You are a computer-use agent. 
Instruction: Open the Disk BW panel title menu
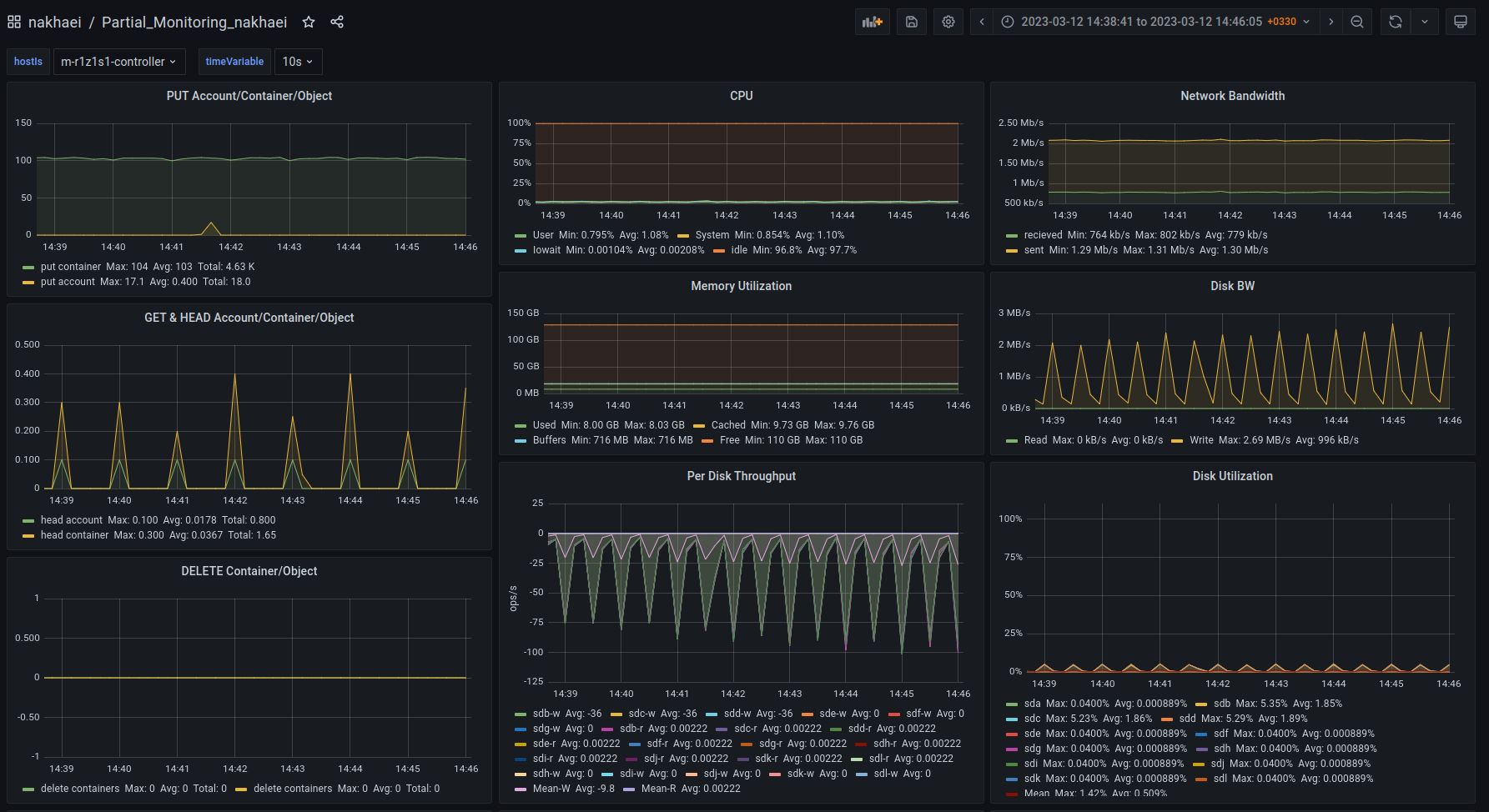[x=1232, y=286]
